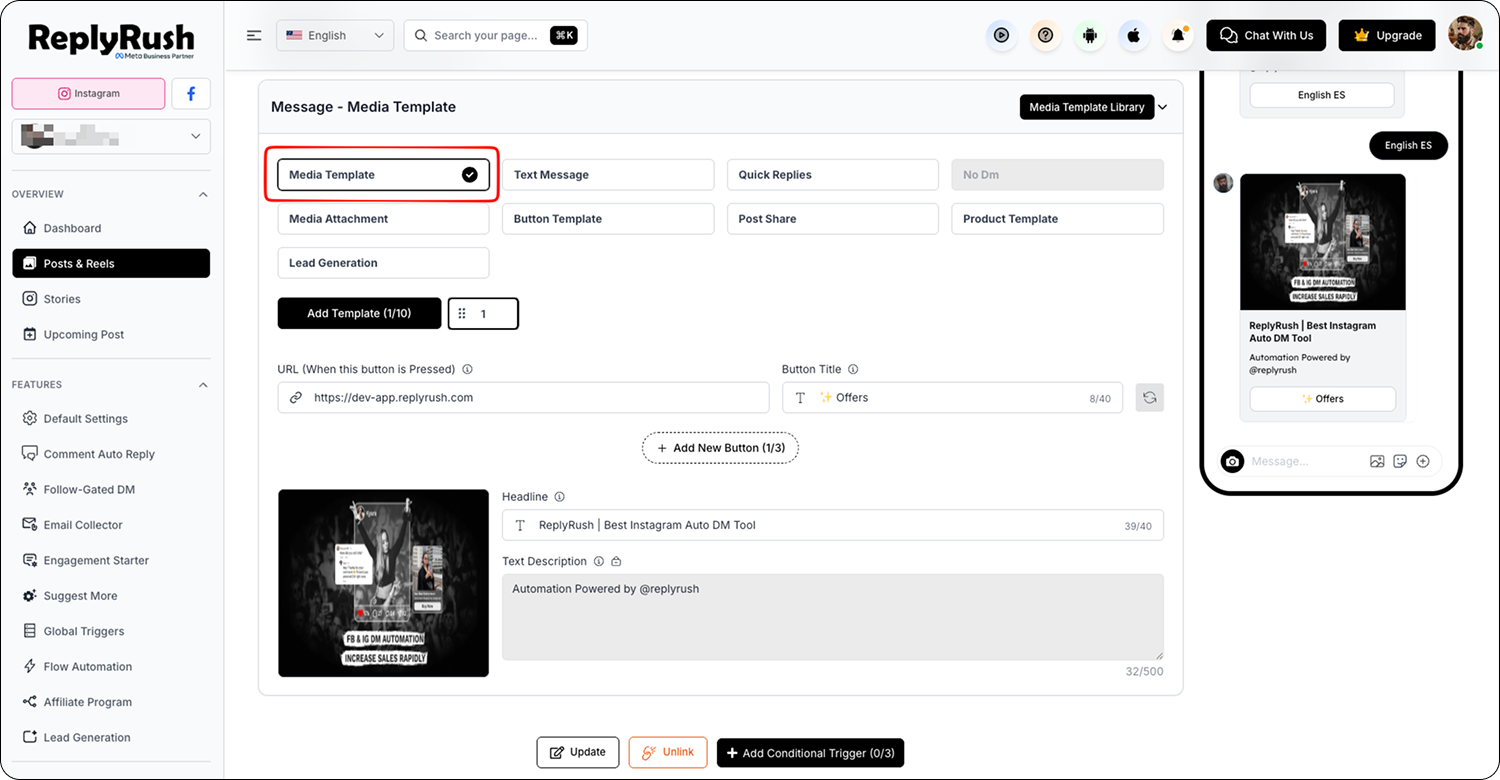Click the URL input with dev-app.replyrush.com

point(523,397)
